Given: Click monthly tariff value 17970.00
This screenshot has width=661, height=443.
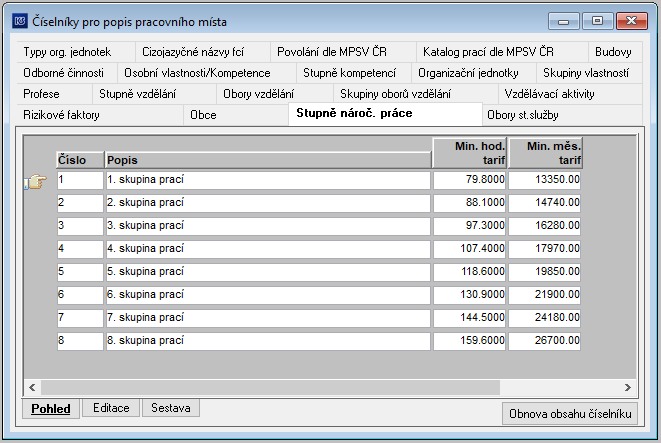Looking at the screenshot, I should click(545, 249).
